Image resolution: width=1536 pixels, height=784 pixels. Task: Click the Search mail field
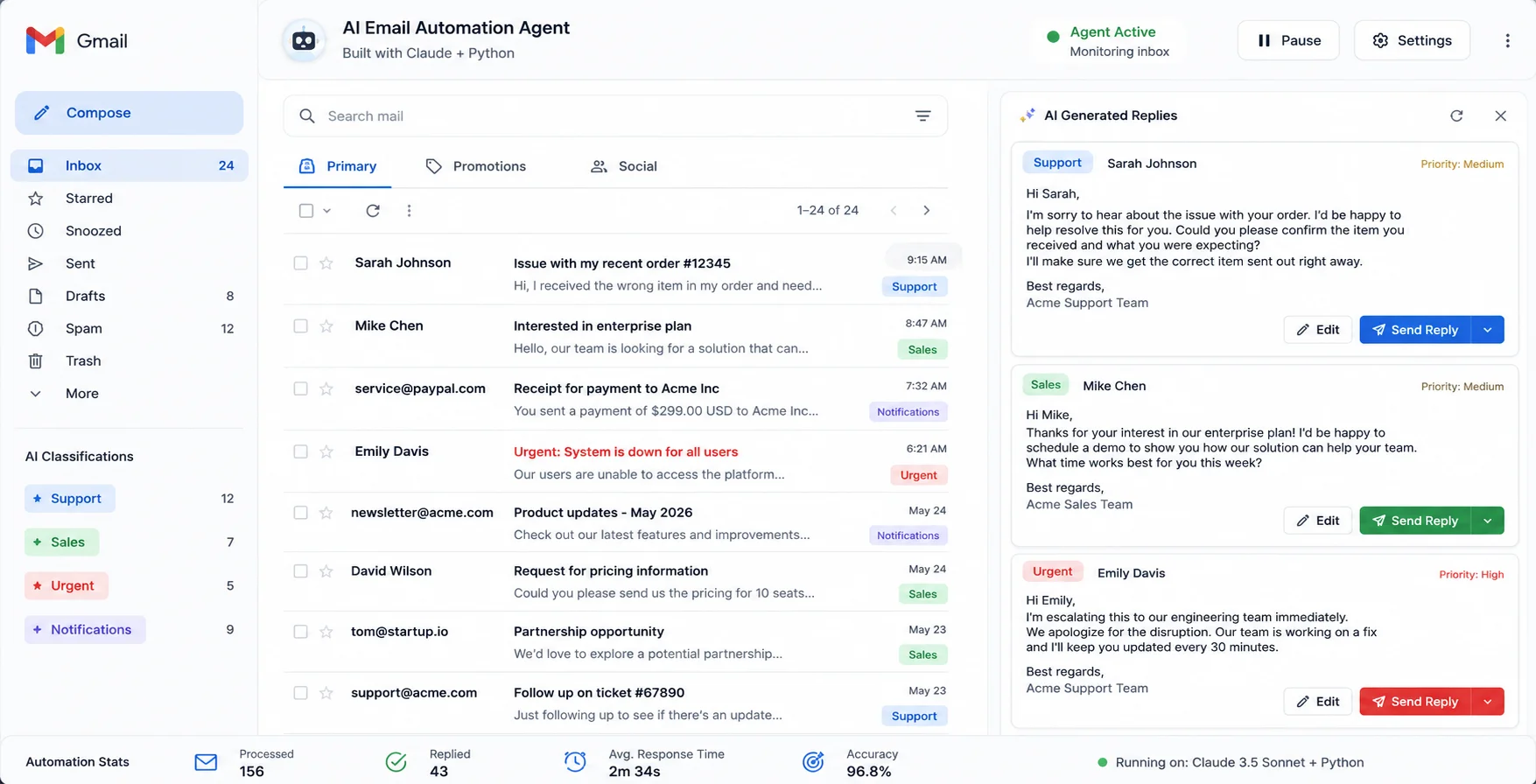(x=614, y=115)
